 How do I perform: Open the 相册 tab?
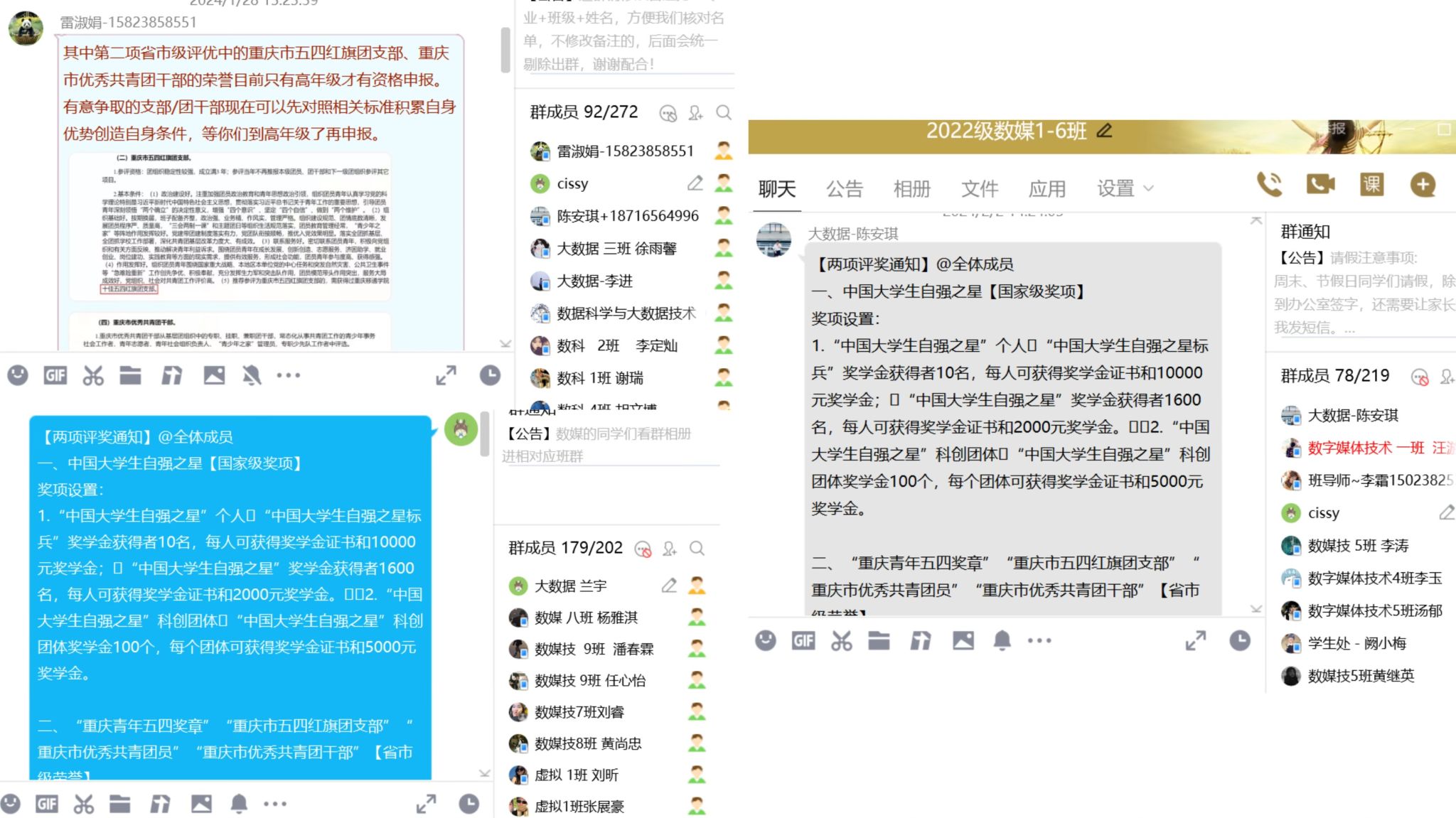coord(911,189)
